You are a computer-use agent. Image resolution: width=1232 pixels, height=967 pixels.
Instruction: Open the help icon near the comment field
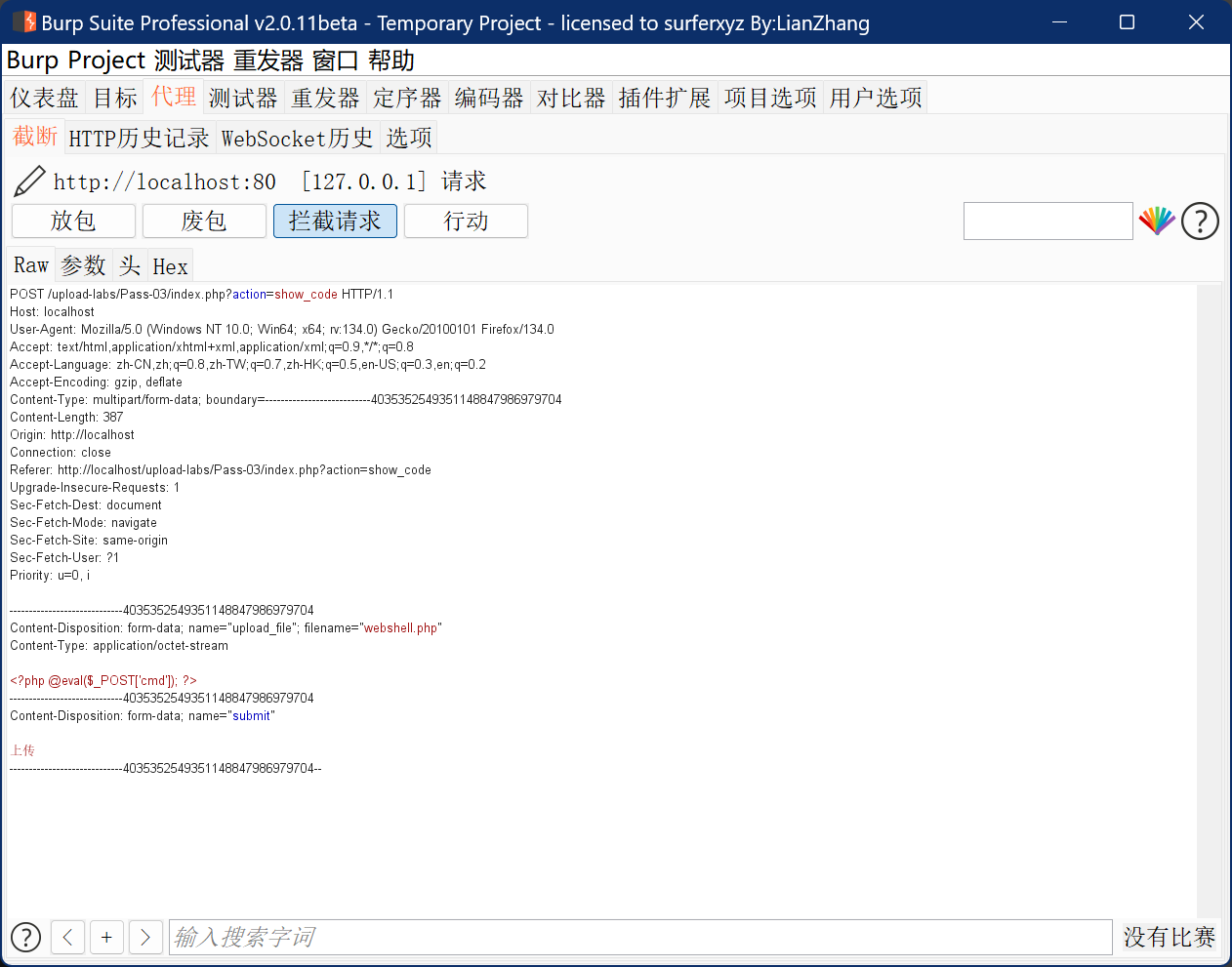1200,222
